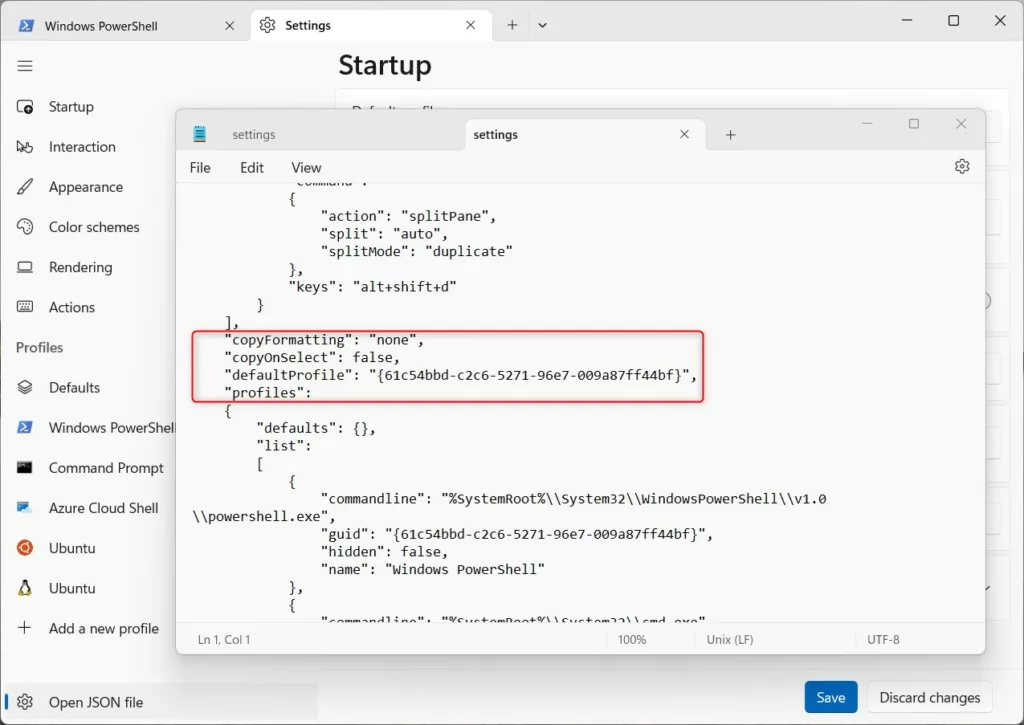Add a new tab in Notepad

click(x=731, y=135)
